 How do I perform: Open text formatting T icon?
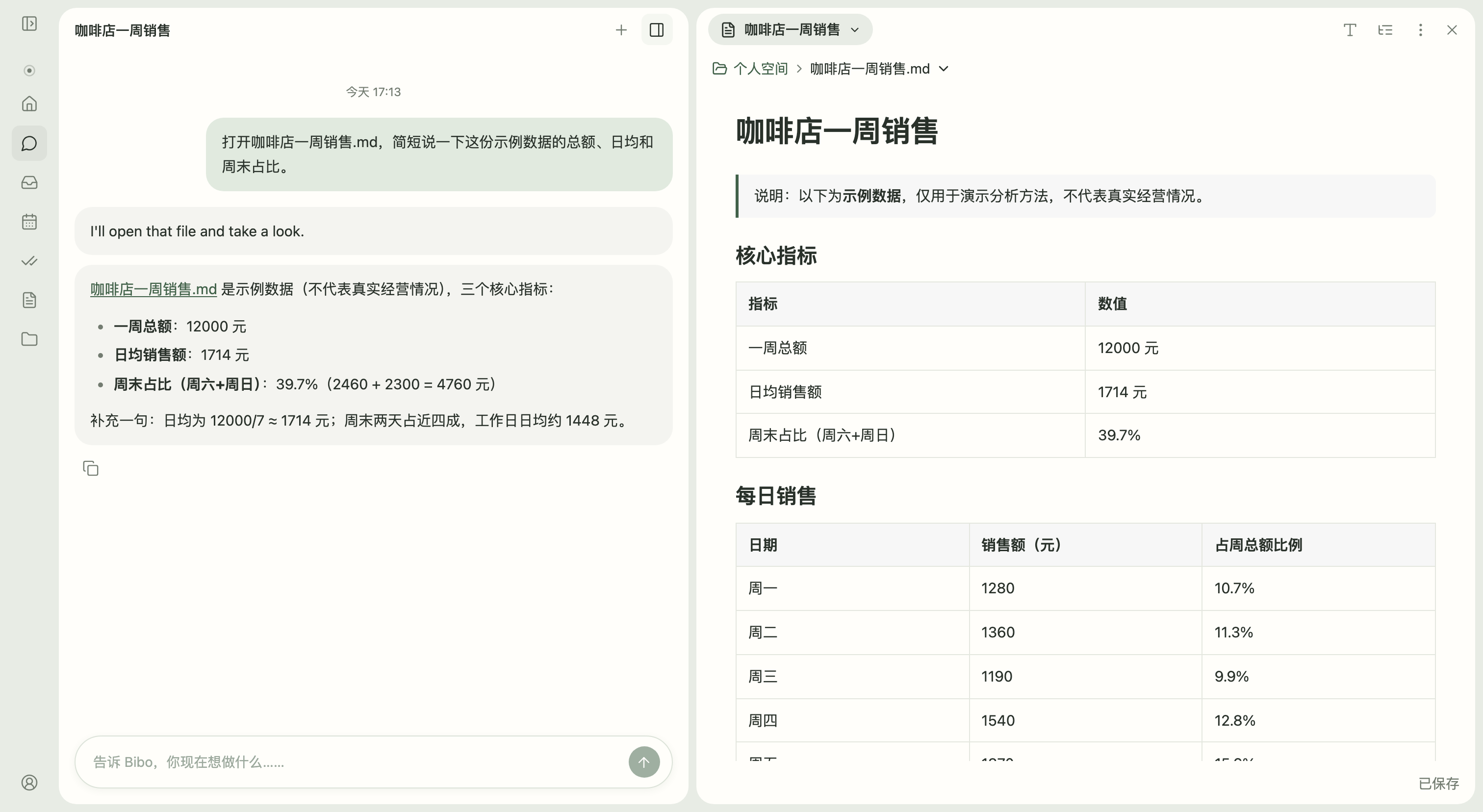[x=1350, y=30]
